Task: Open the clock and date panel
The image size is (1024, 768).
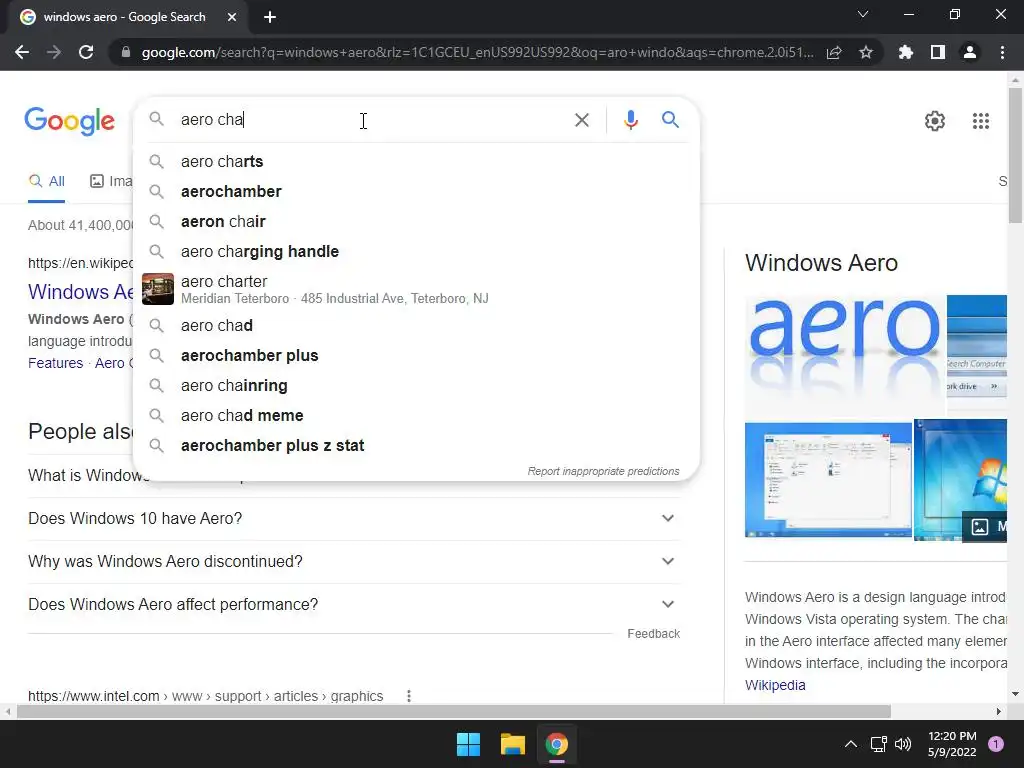Action: click(952, 744)
